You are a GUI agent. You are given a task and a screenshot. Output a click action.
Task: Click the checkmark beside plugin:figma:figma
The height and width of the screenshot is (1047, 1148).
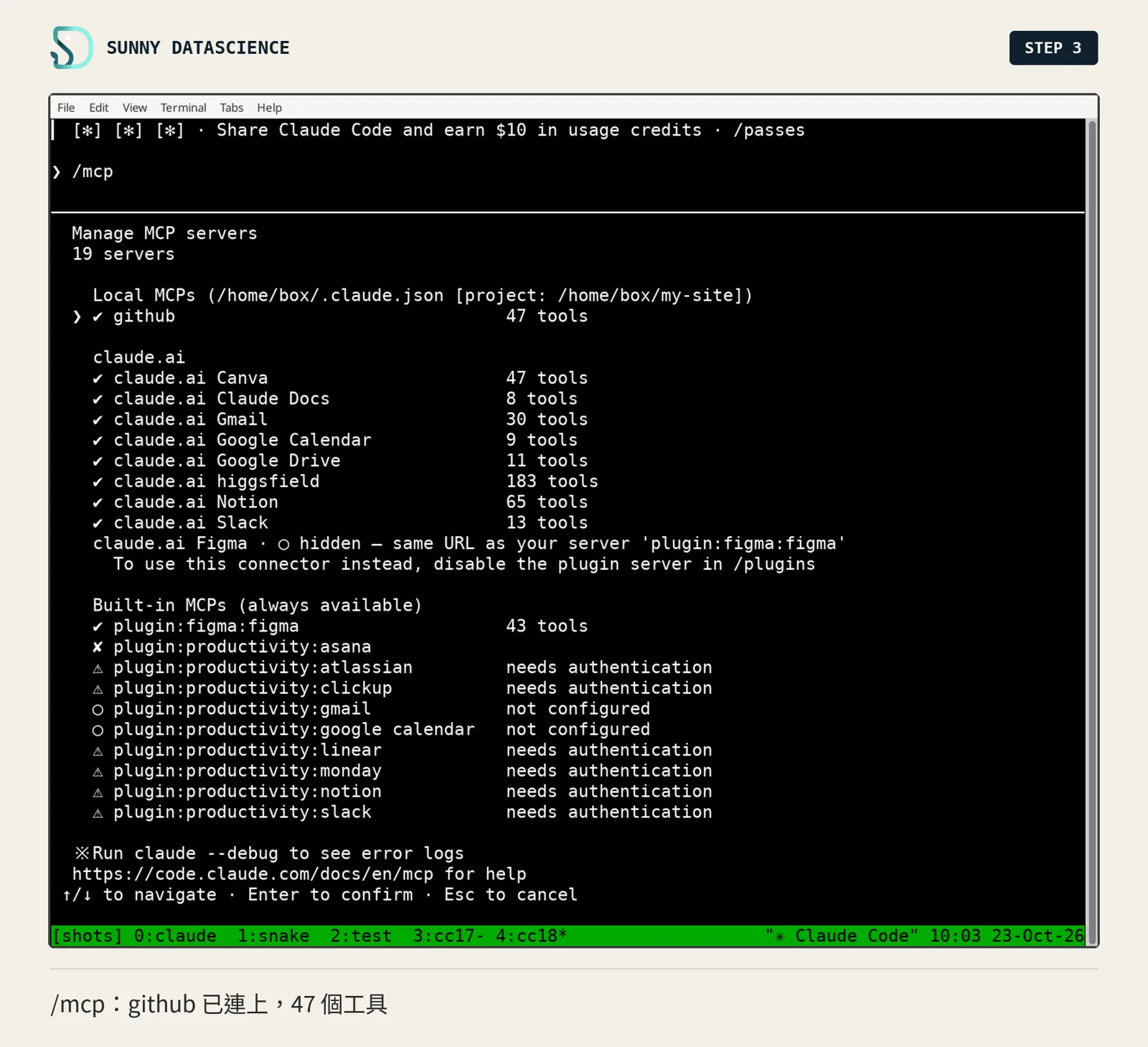pos(98,626)
